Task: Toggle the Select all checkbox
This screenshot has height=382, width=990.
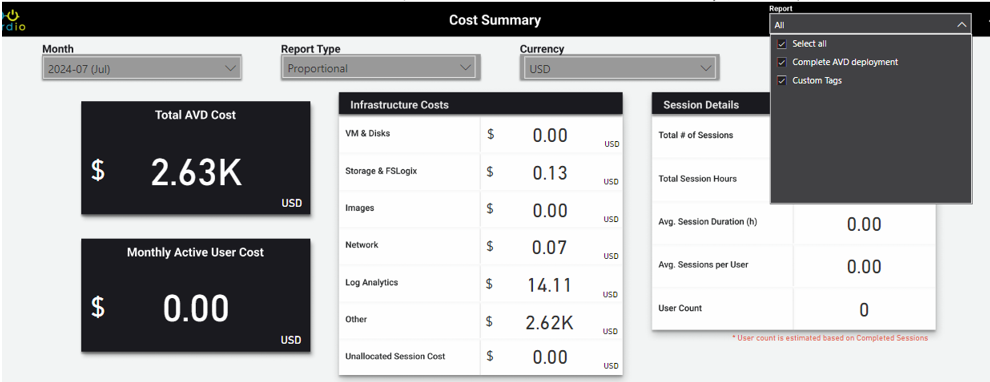Action: click(782, 44)
